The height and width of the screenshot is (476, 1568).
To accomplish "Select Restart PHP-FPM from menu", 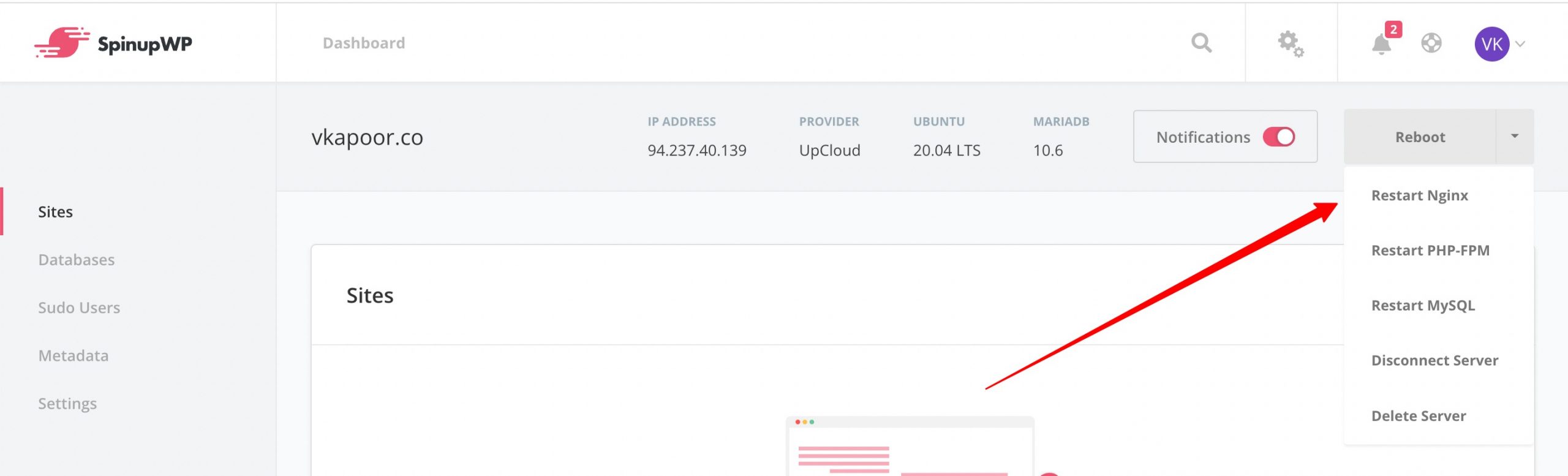I will point(1430,251).
